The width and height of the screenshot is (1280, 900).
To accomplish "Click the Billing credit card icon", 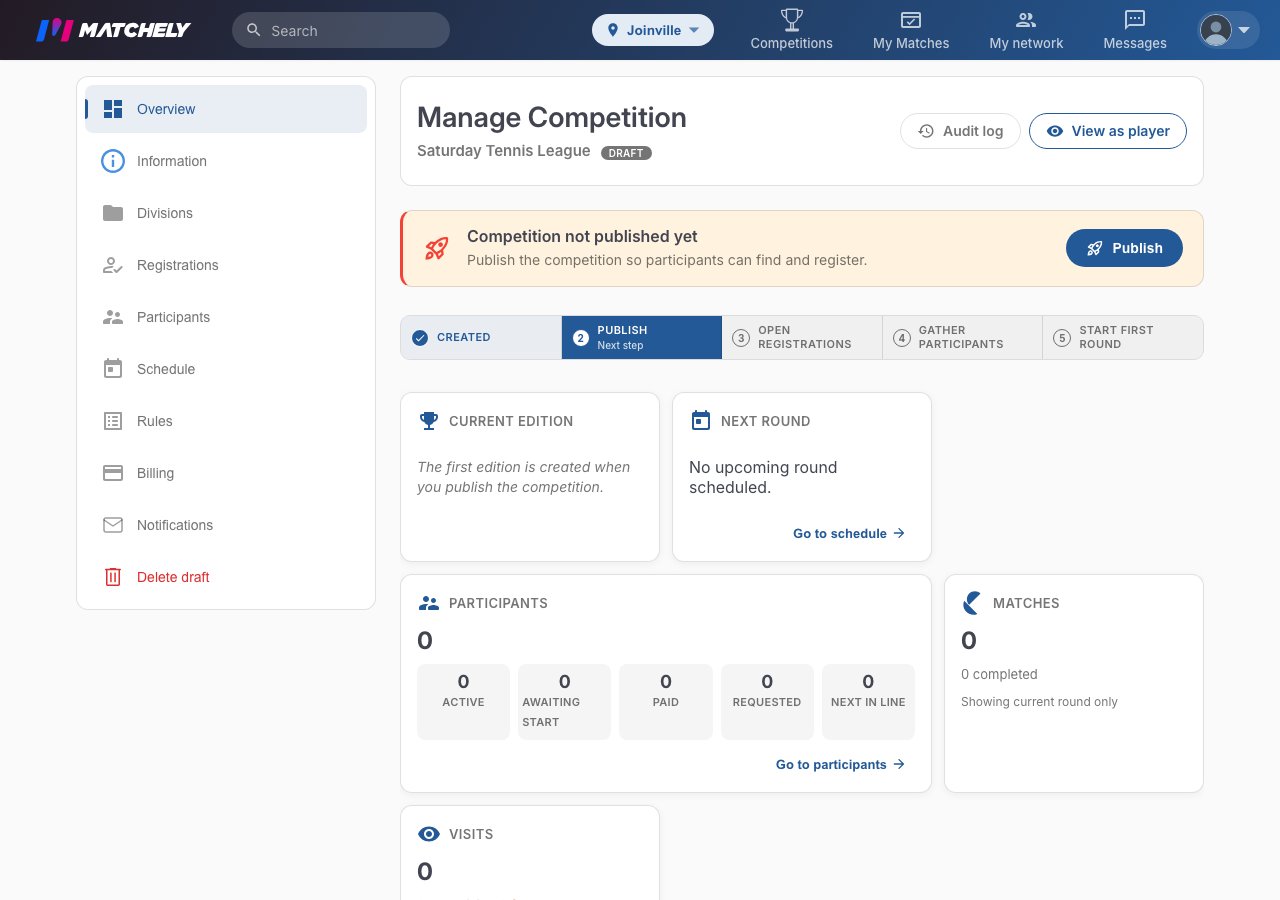I will 113,473.
